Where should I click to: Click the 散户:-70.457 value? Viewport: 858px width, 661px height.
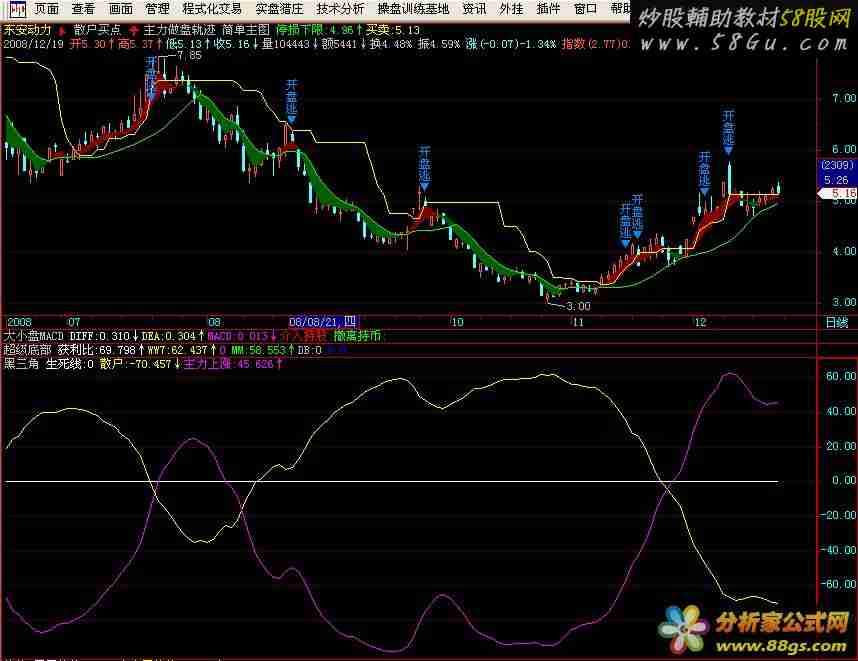tap(136, 364)
